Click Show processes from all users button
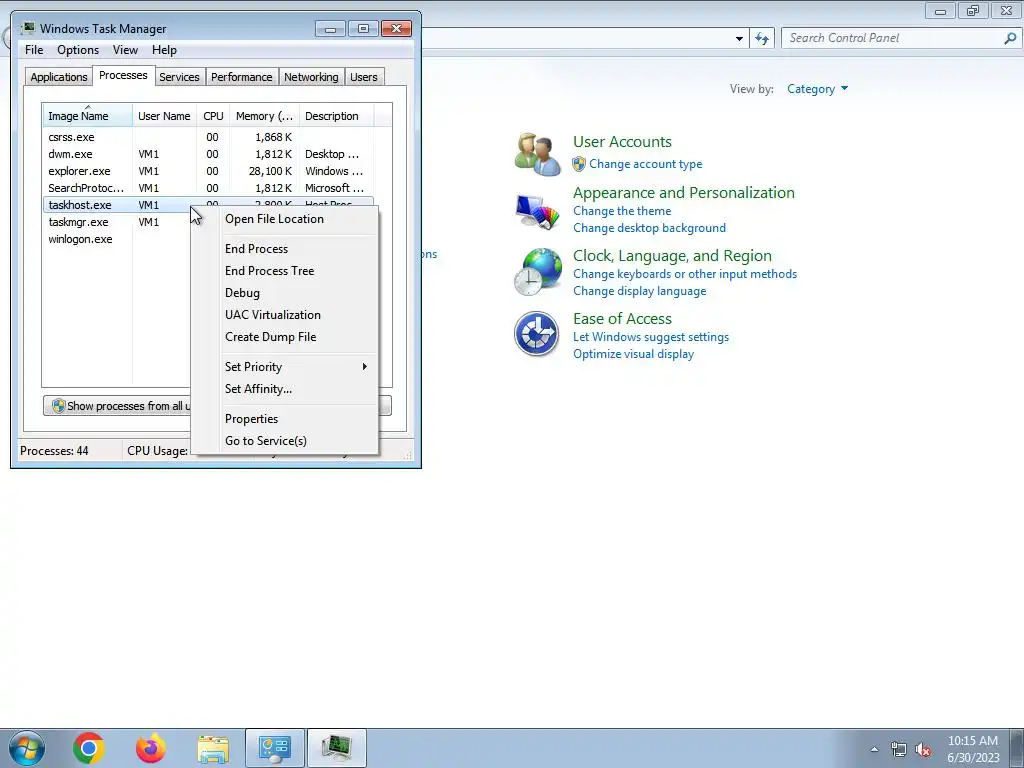This screenshot has height=768, width=1024. point(118,406)
